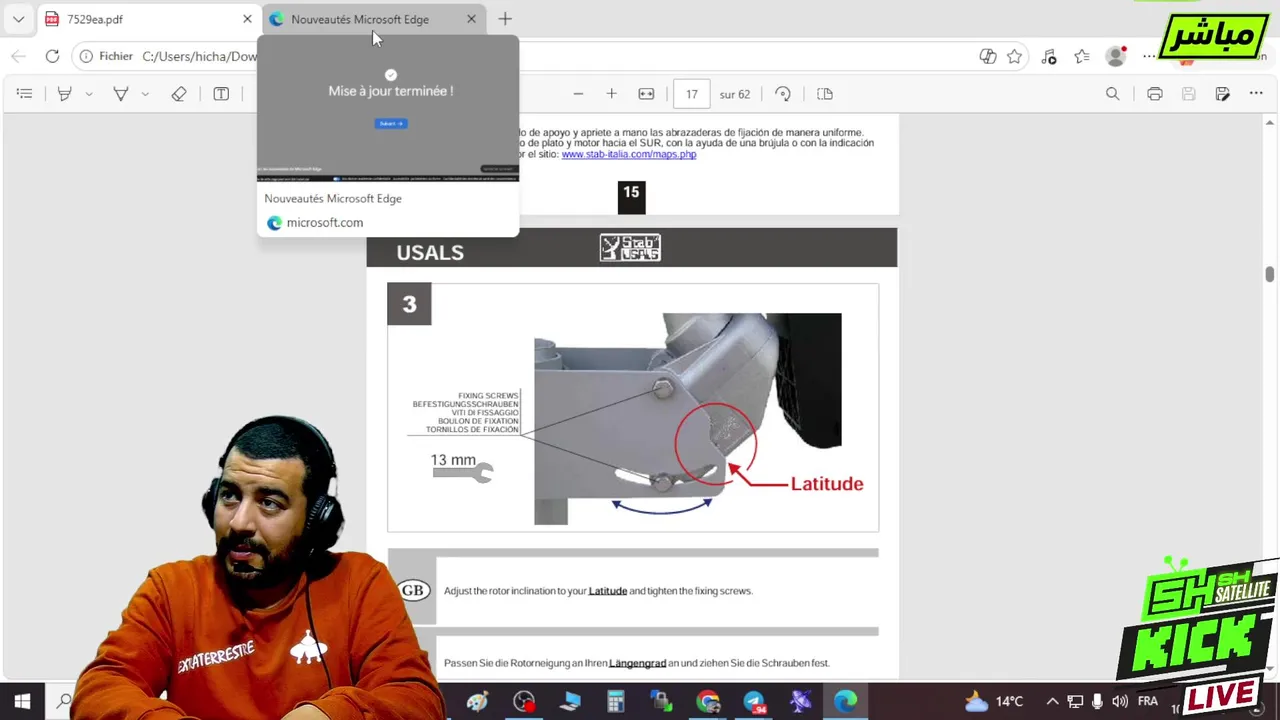This screenshot has width=1280, height=720.
Task: Select the add text tool
Action: coord(221,94)
